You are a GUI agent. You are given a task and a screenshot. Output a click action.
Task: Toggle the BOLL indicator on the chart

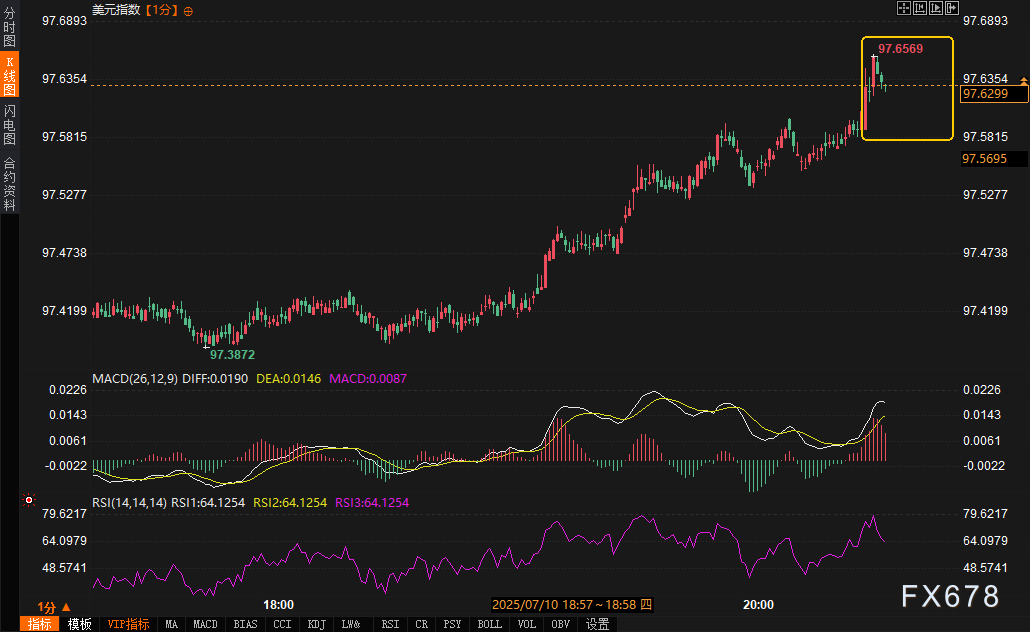[490, 624]
